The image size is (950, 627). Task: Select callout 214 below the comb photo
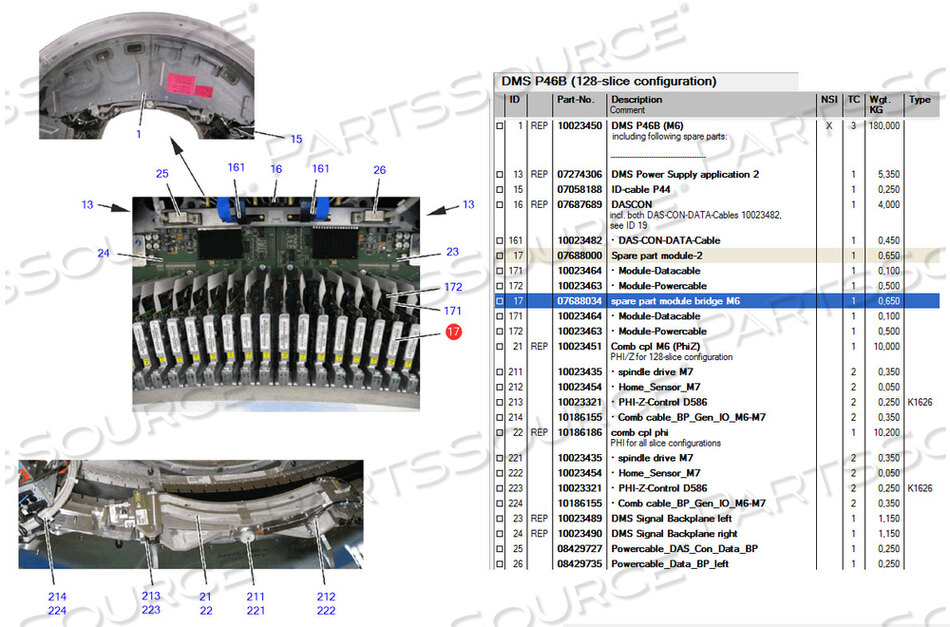pyautogui.click(x=57, y=597)
